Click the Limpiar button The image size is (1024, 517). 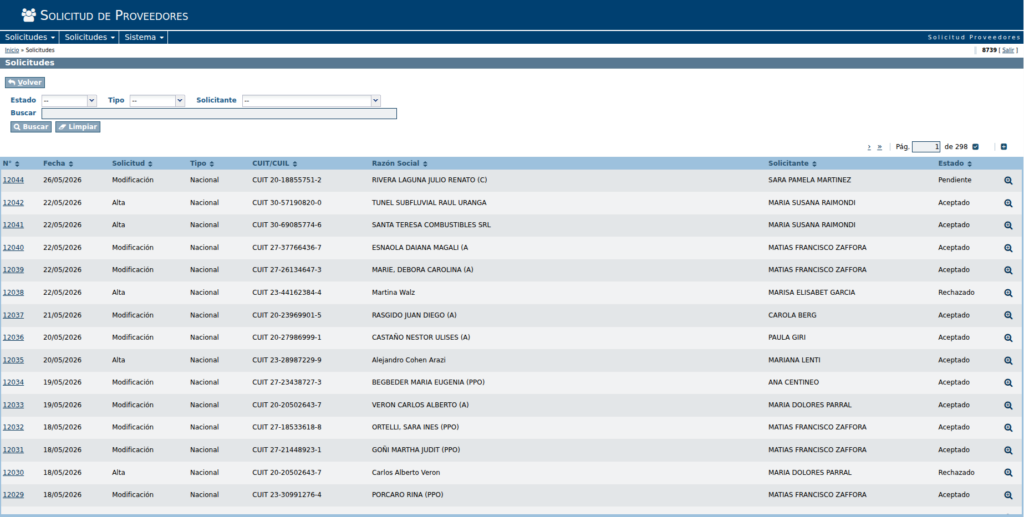pos(78,127)
